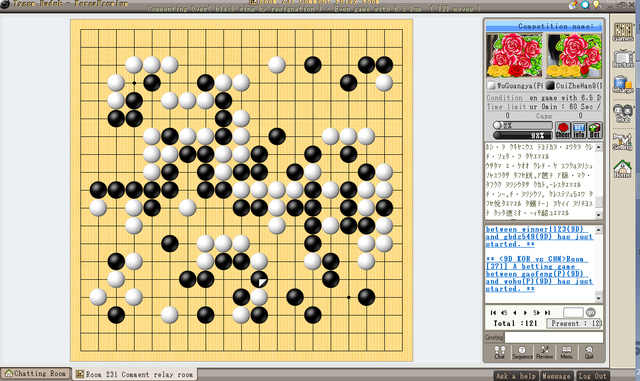Click the white 2% betting ratio bar

pyautogui.click(x=522, y=125)
